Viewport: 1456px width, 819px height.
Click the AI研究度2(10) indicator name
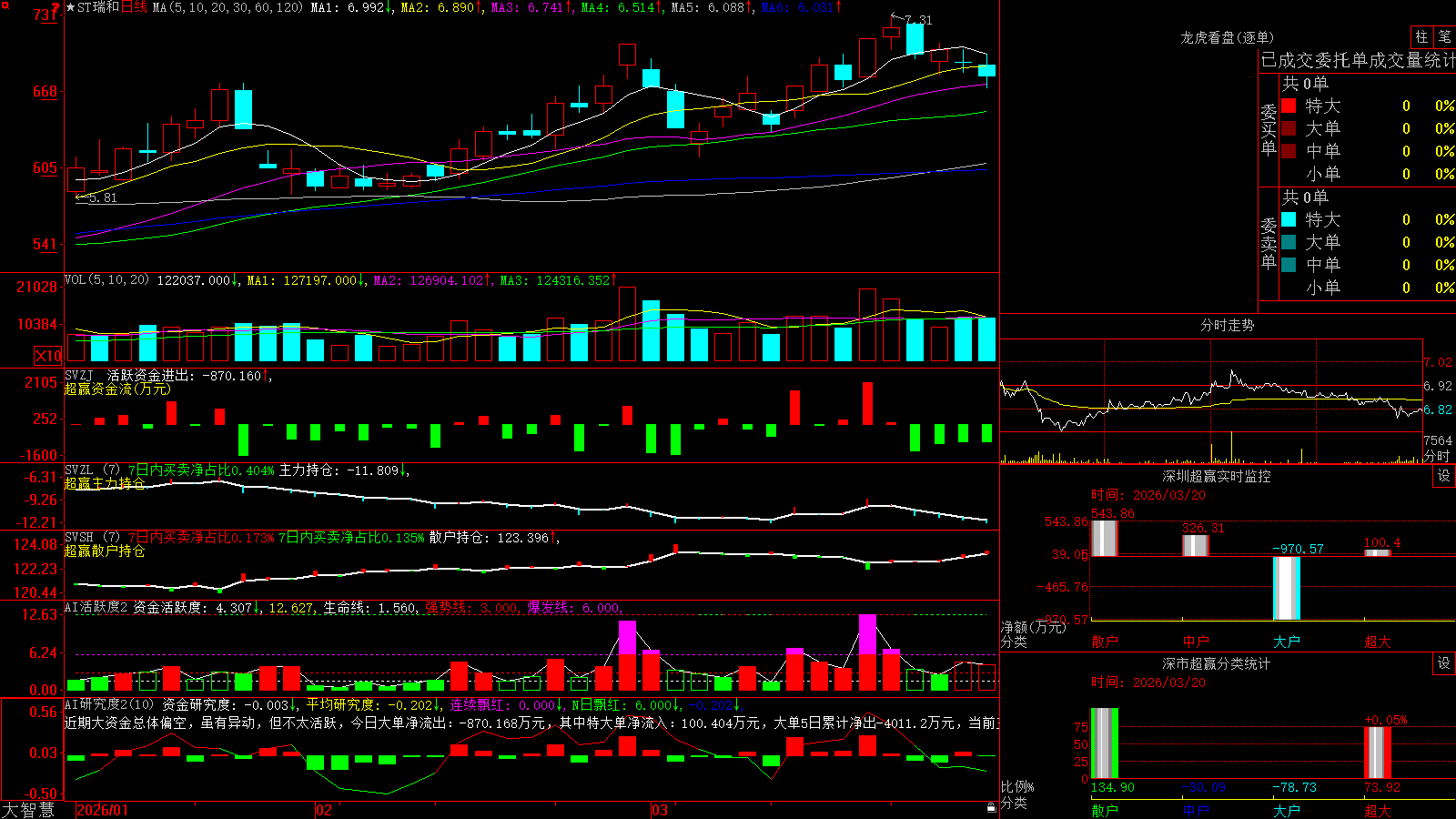click(109, 704)
